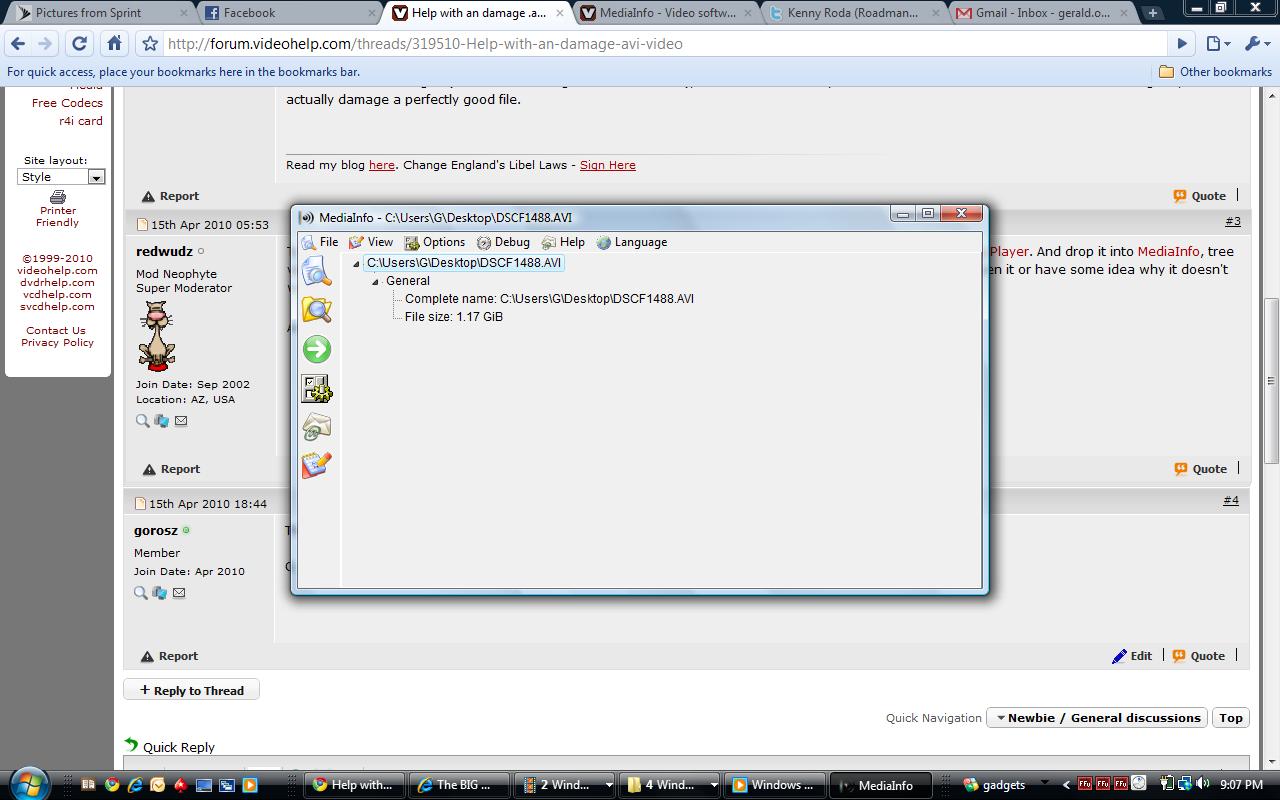
Task: Click the Go arrow beside the address bar
Action: (x=1182, y=44)
